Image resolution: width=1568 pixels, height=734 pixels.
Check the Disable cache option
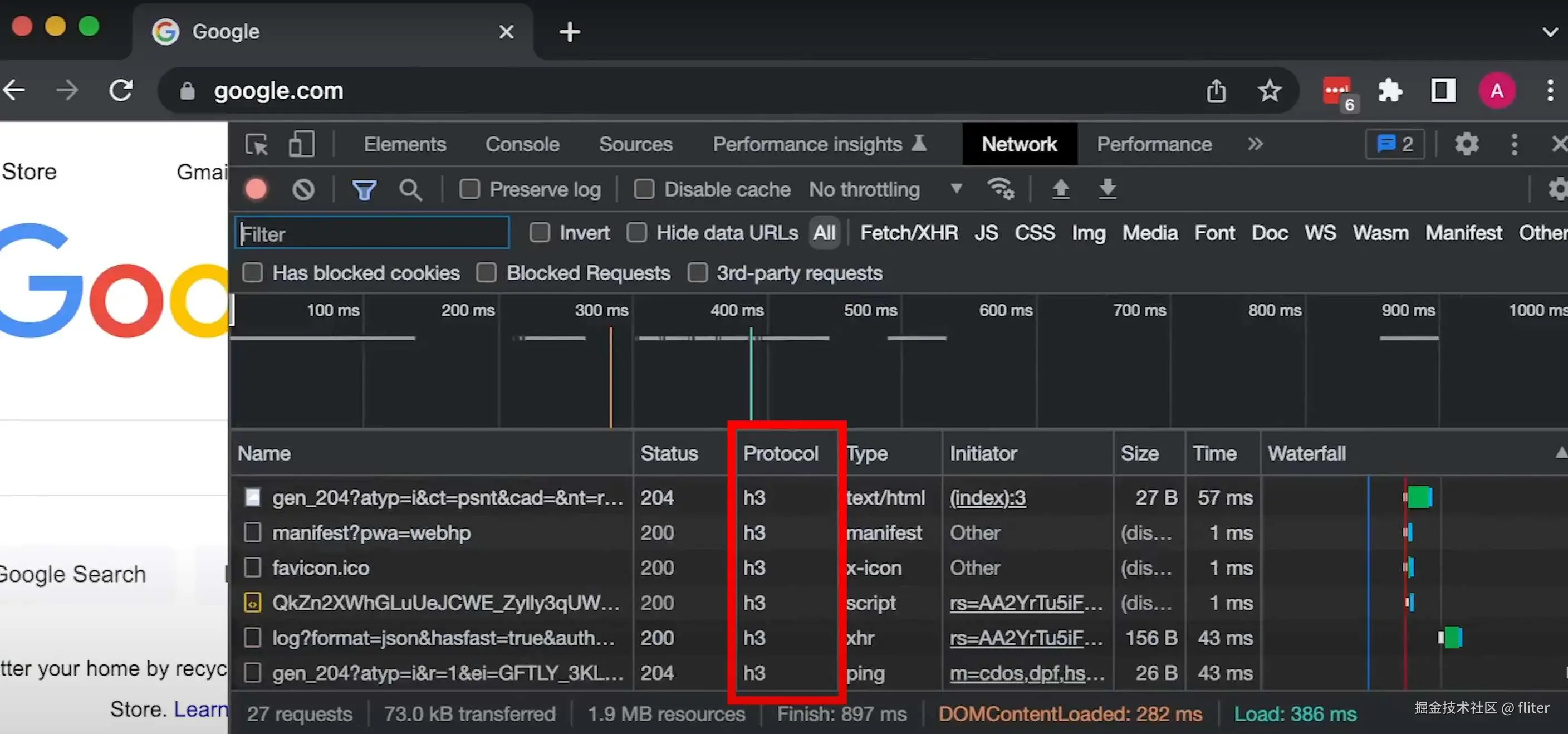(644, 189)
